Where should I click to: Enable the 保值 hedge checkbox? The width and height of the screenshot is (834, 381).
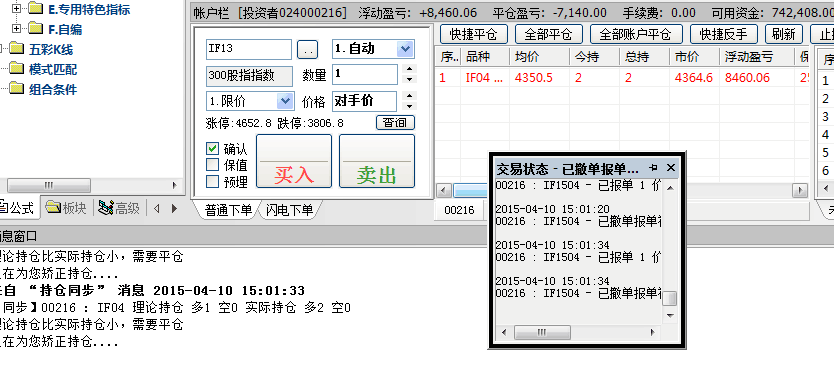212,164
